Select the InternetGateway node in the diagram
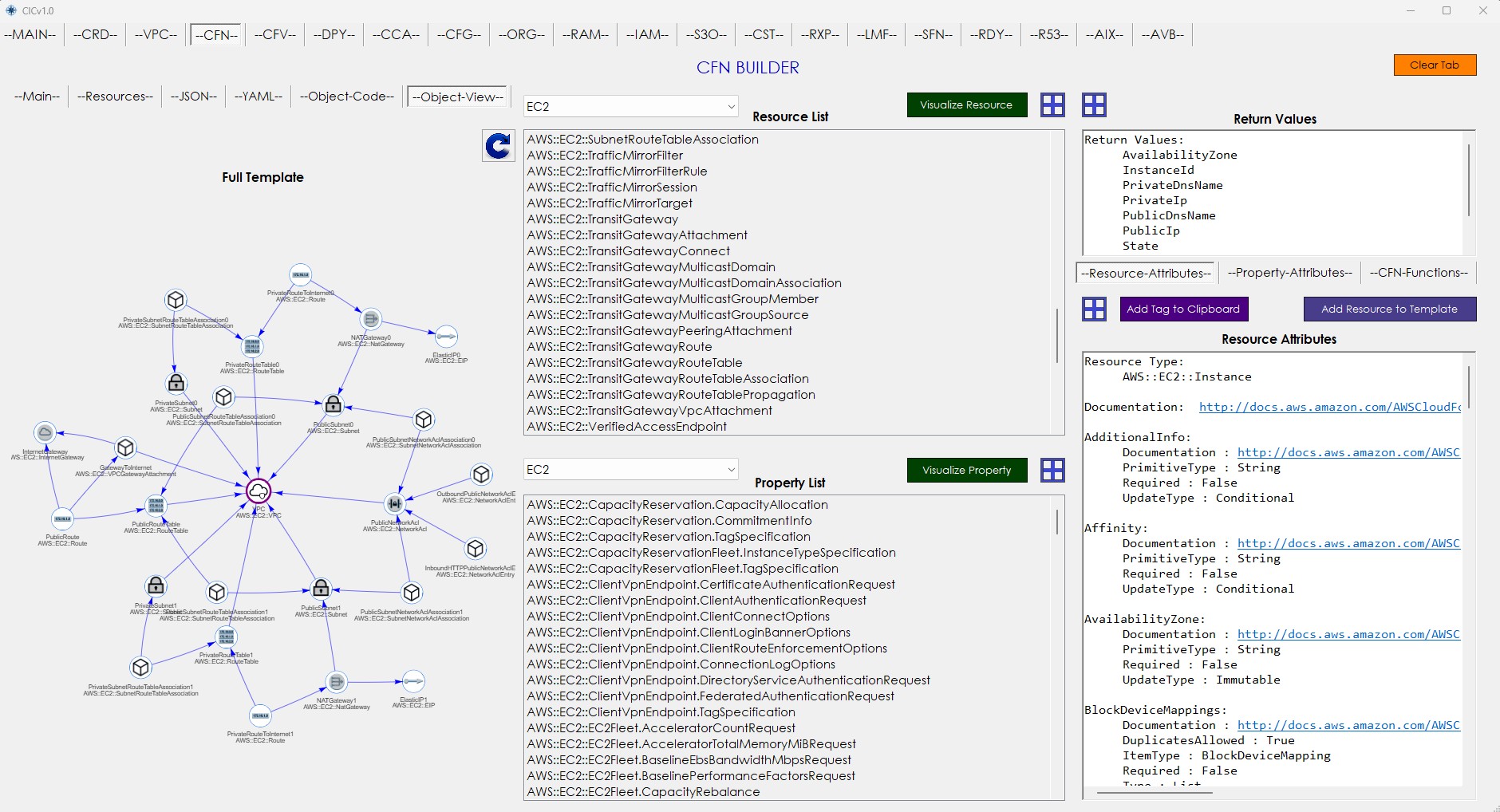The image size is (1500, 812). 45,433
